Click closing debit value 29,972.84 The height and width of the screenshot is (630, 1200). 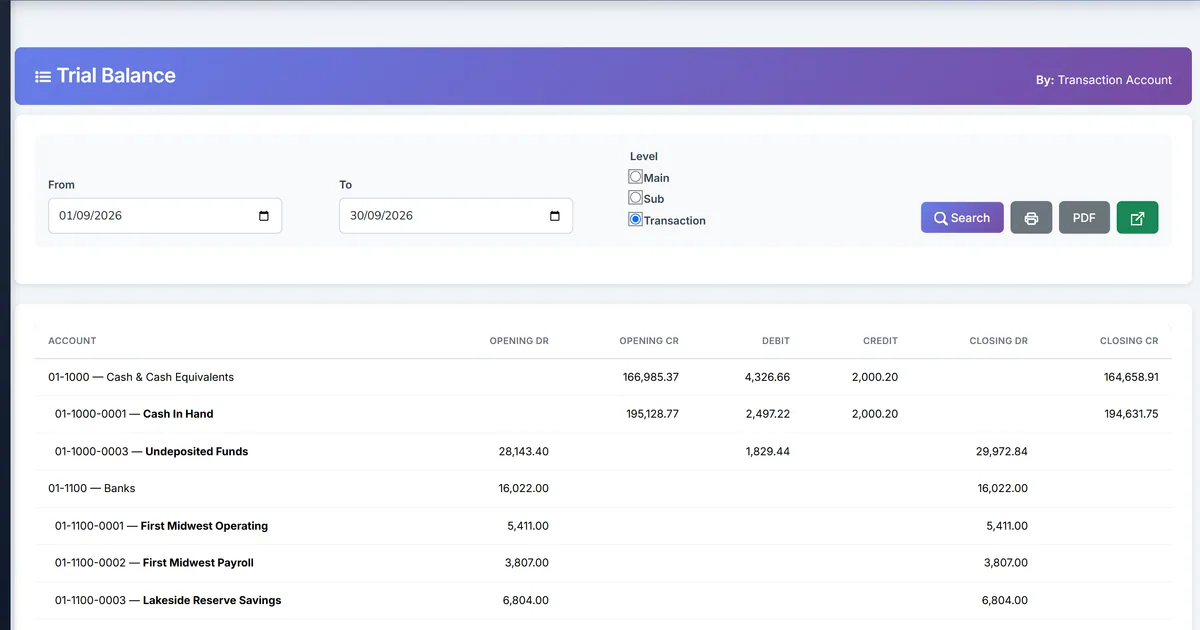click(x=1002, y=452)
